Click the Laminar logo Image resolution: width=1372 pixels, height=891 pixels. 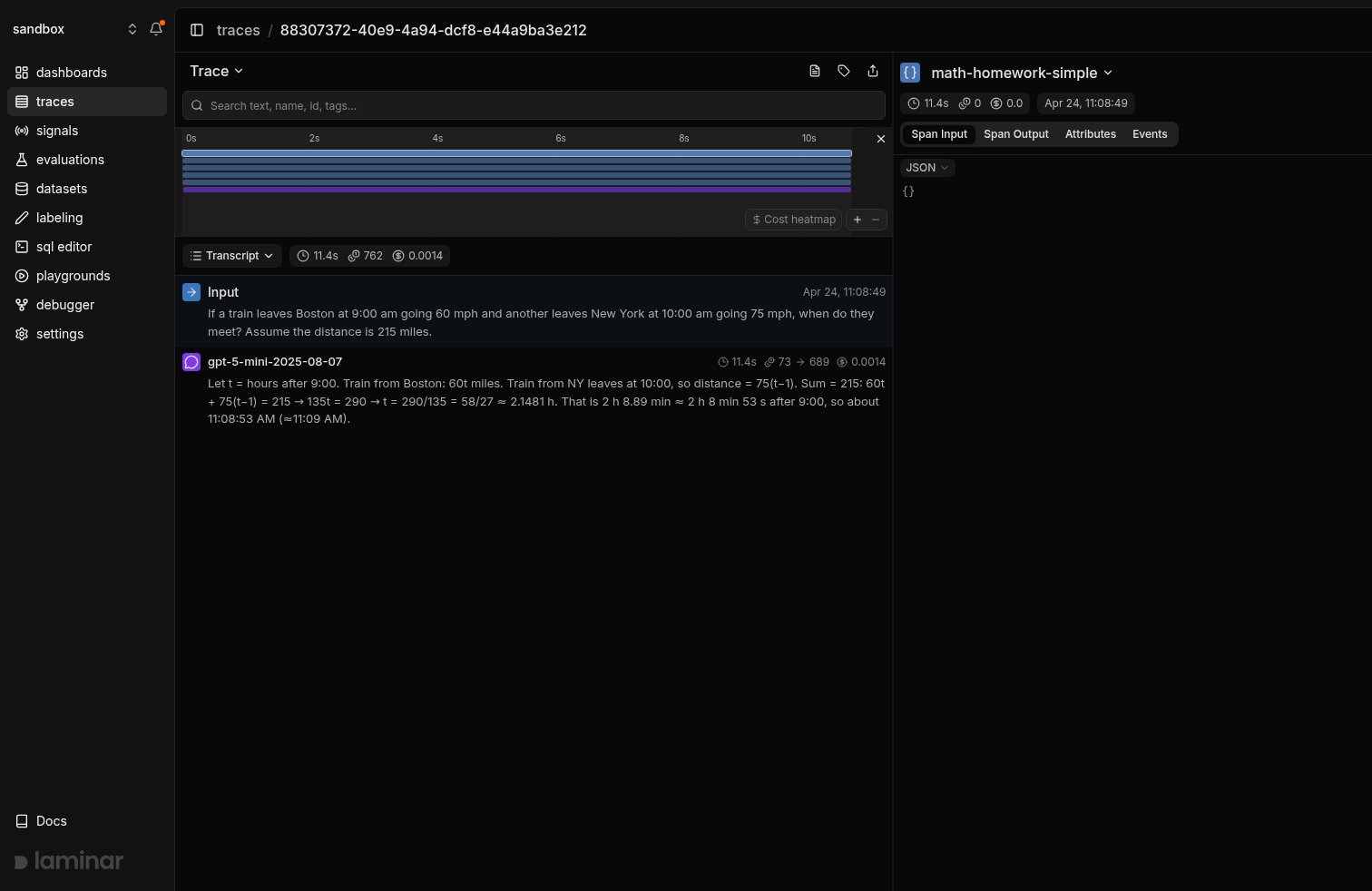pos(69,861)
